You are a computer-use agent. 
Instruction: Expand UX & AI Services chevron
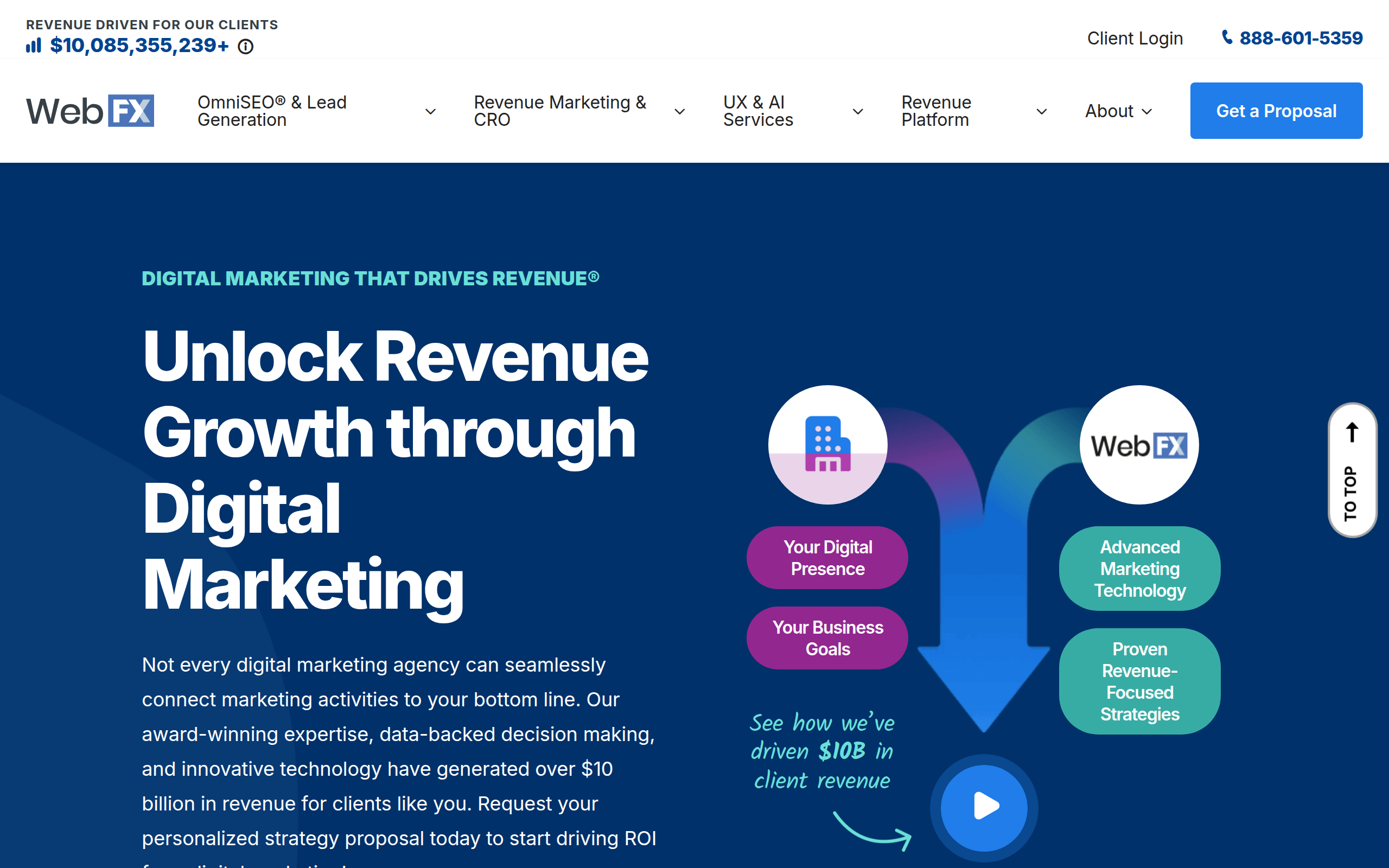(857, 111)
